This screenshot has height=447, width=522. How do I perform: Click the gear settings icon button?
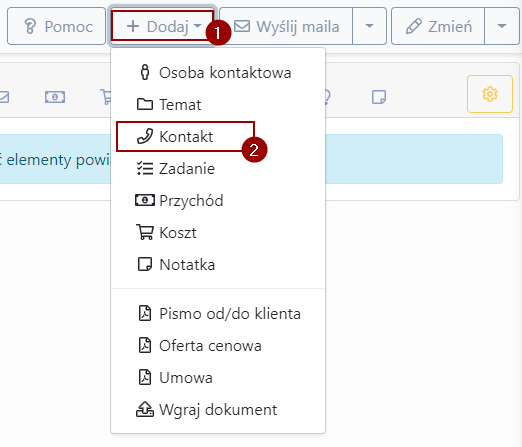click(490, 94)
